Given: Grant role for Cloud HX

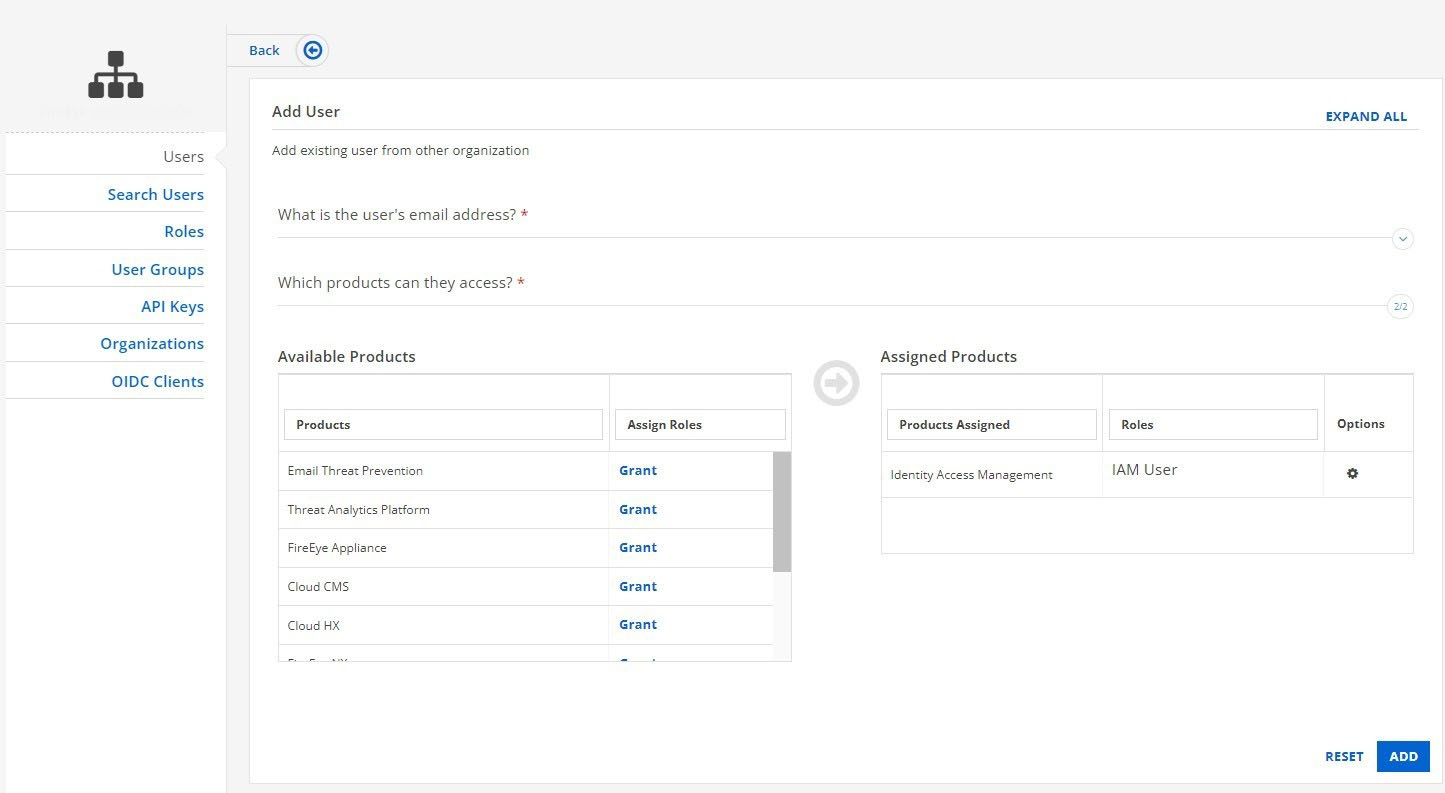Looking at the screenshot, I should [x=638, y=625].
